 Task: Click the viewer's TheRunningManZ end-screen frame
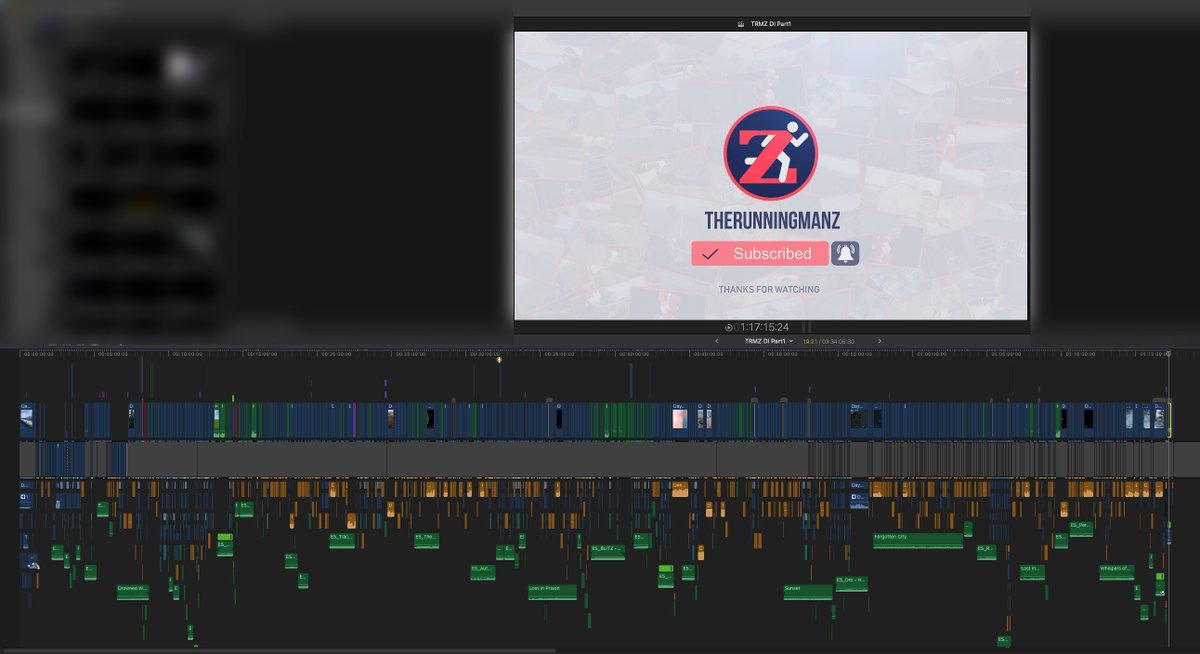pyautogui.click(x=771, y=175)
